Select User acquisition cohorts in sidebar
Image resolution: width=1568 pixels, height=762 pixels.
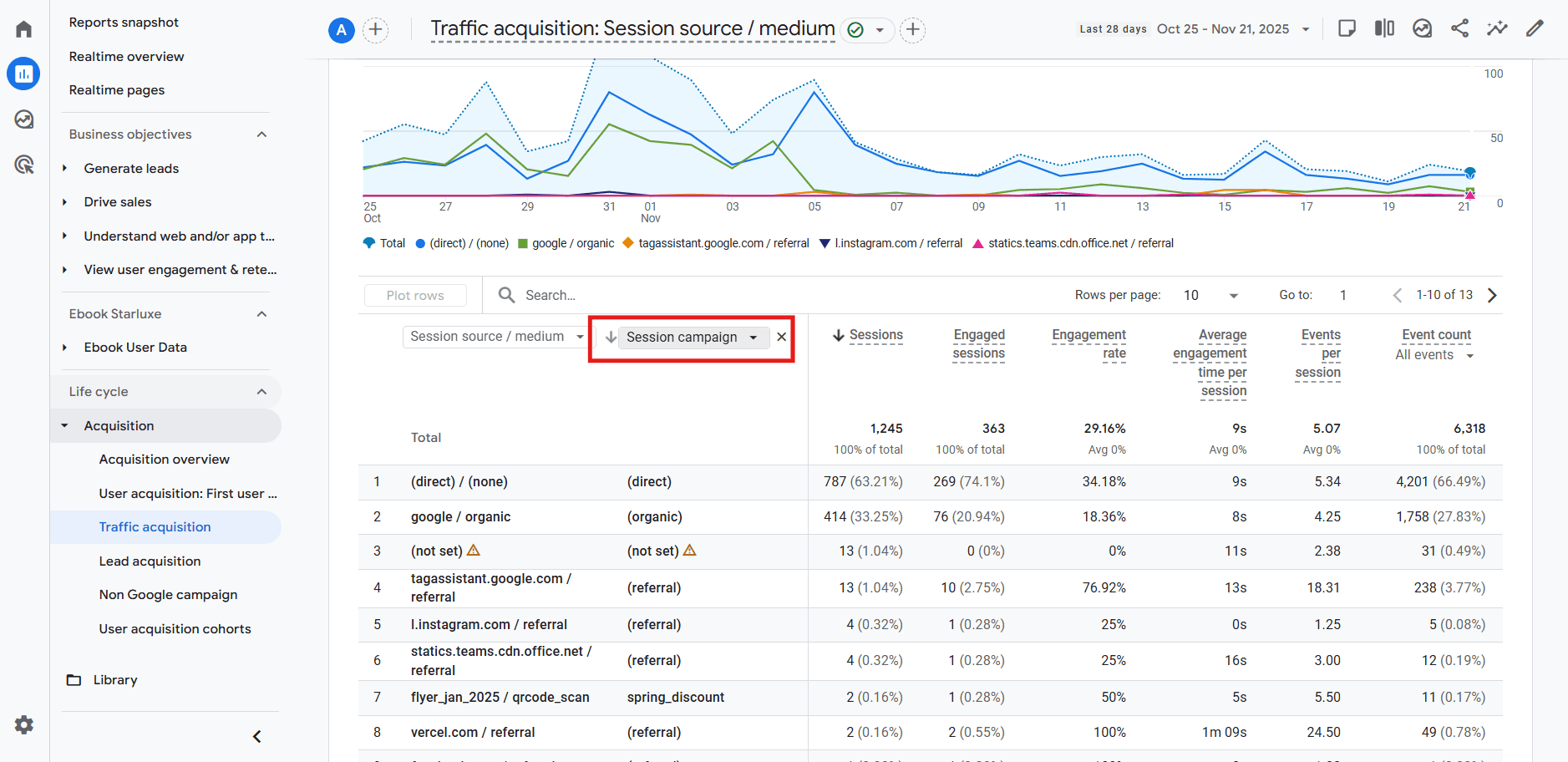coord(175,628)
